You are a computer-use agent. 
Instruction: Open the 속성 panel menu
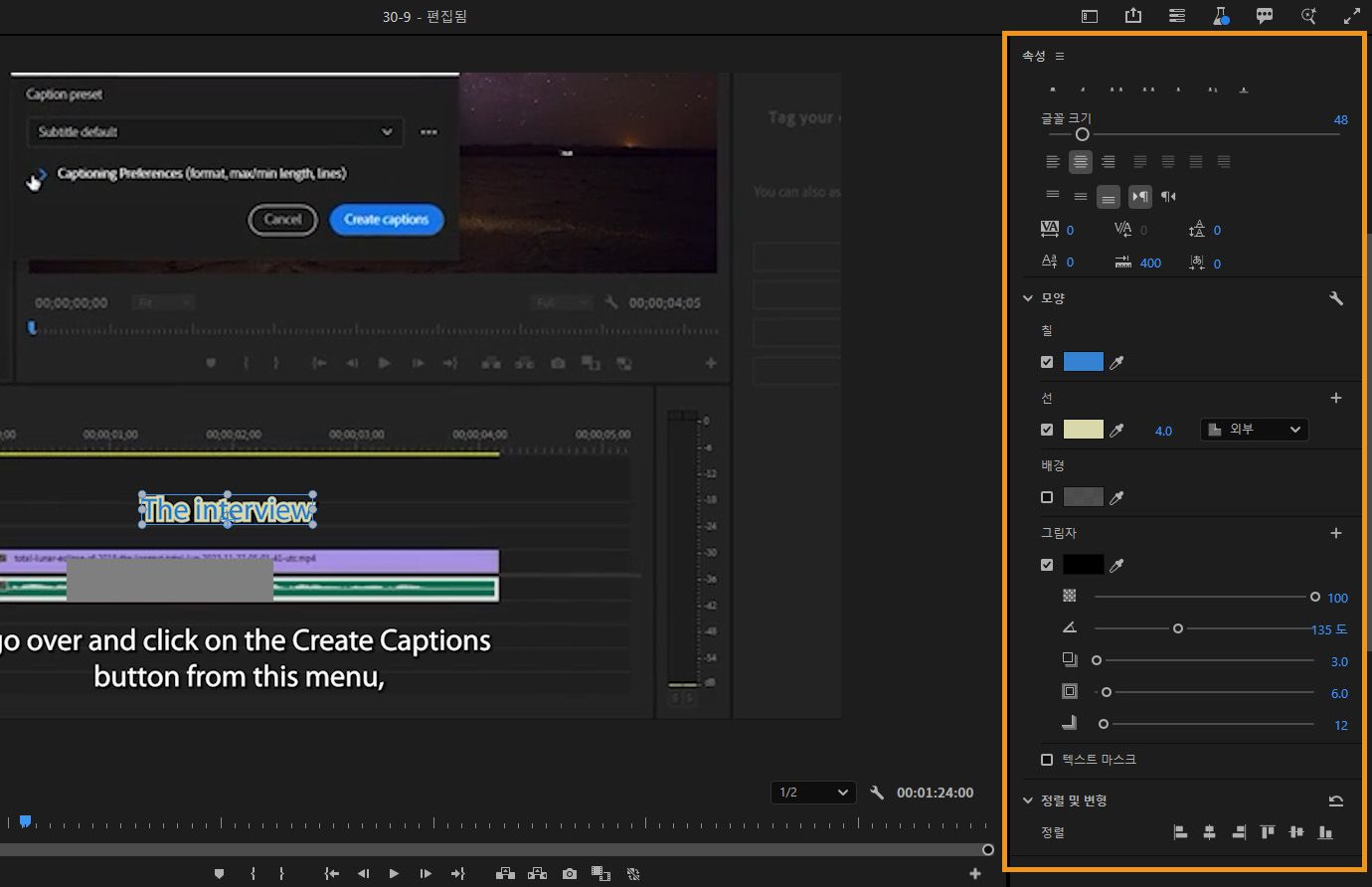(1060, 57)
